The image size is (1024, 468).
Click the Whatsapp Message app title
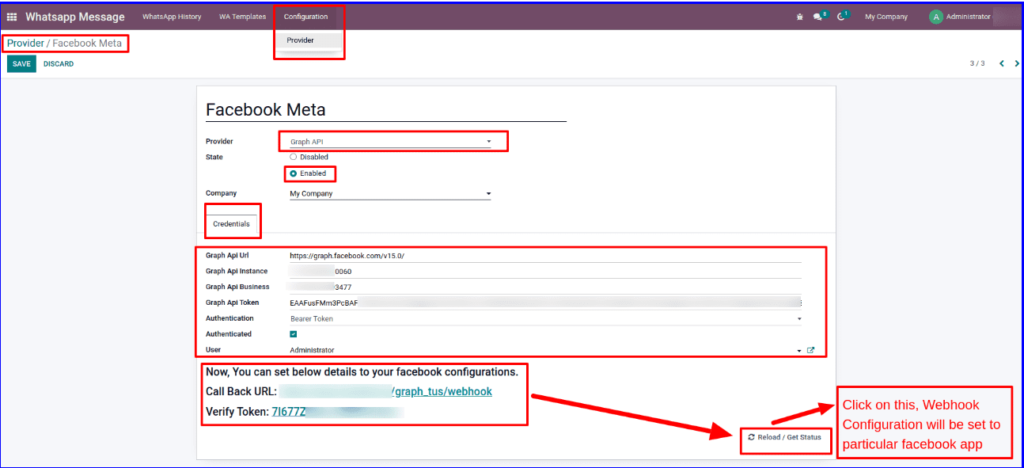point(75,17)
